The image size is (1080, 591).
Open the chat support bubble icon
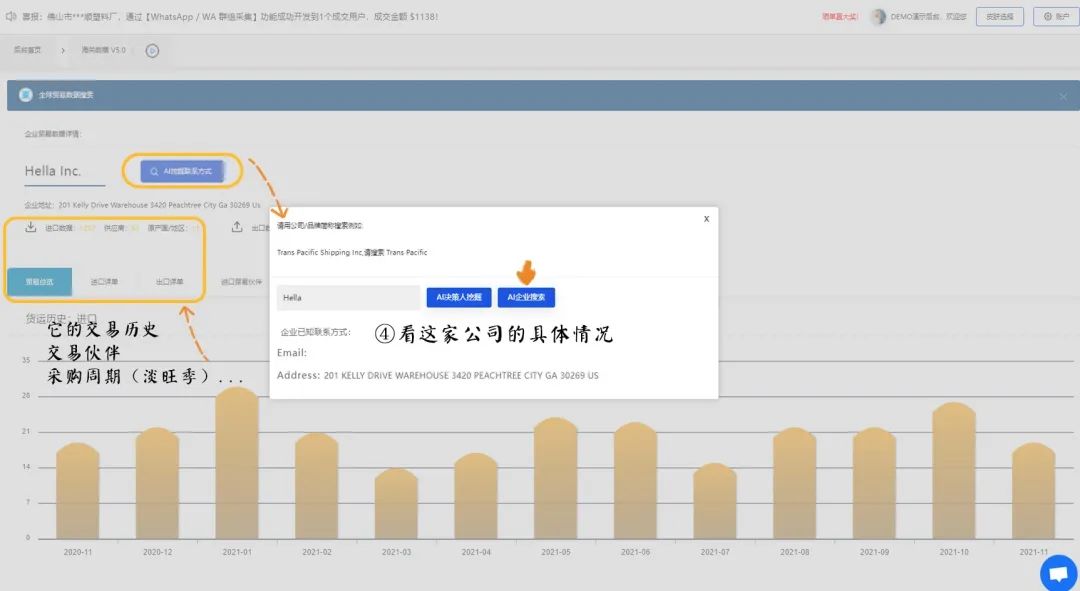point(1058,573)
